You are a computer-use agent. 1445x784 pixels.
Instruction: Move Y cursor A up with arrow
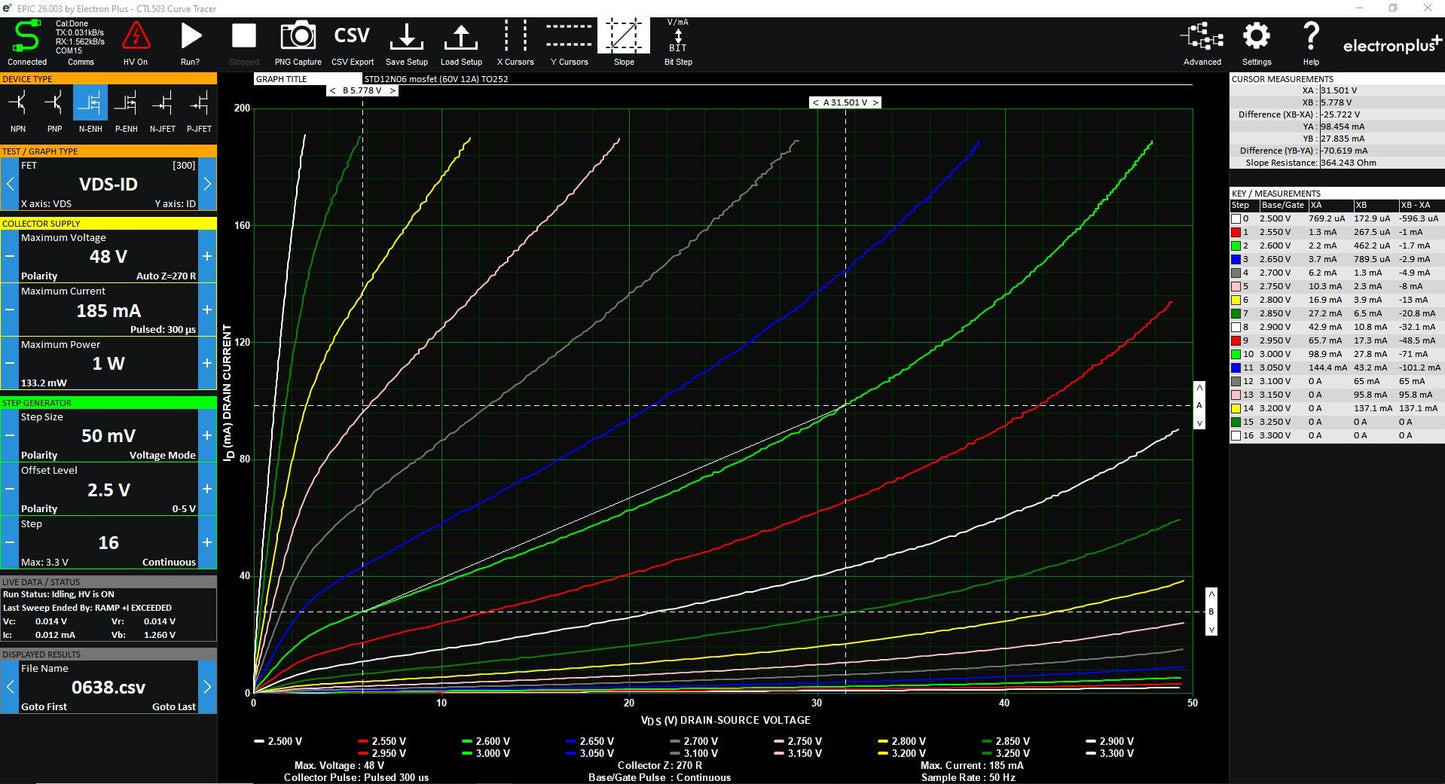(x=1199, y=387)
